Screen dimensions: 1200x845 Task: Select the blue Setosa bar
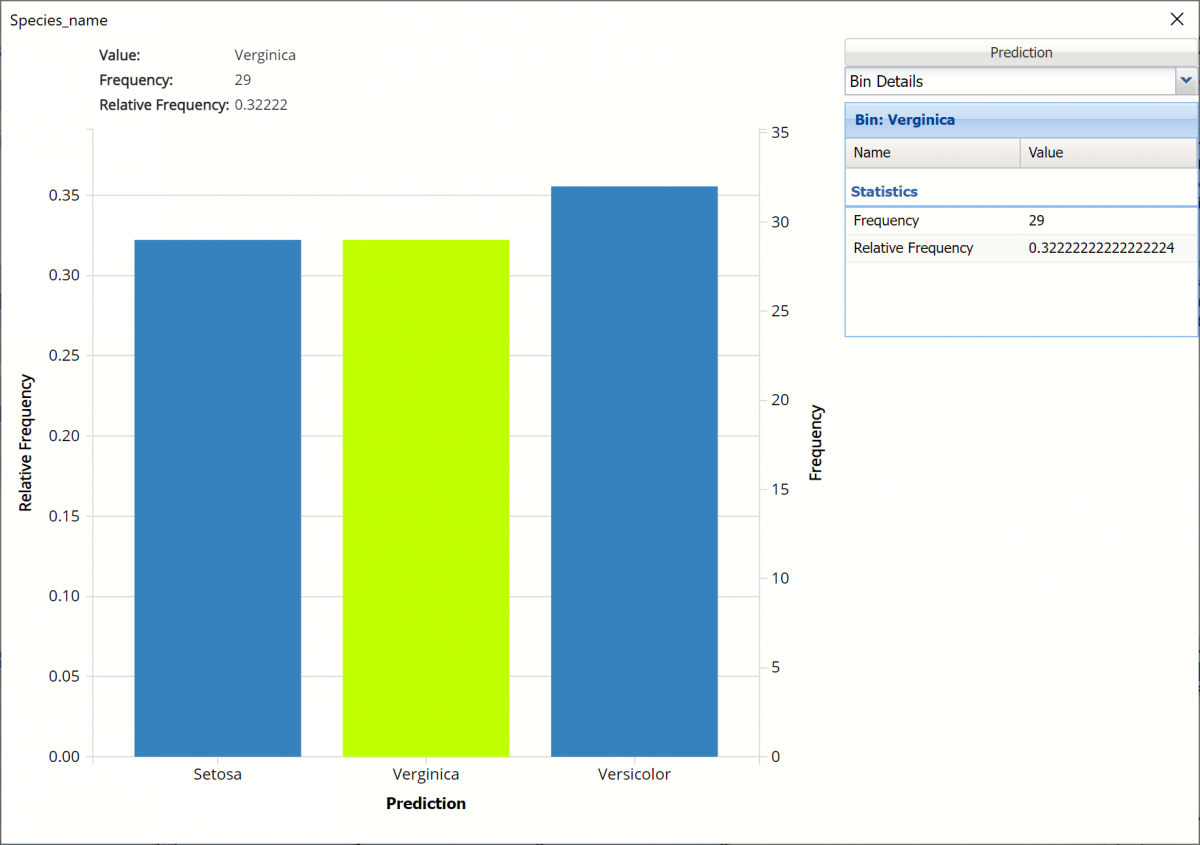tap(217, 498)
